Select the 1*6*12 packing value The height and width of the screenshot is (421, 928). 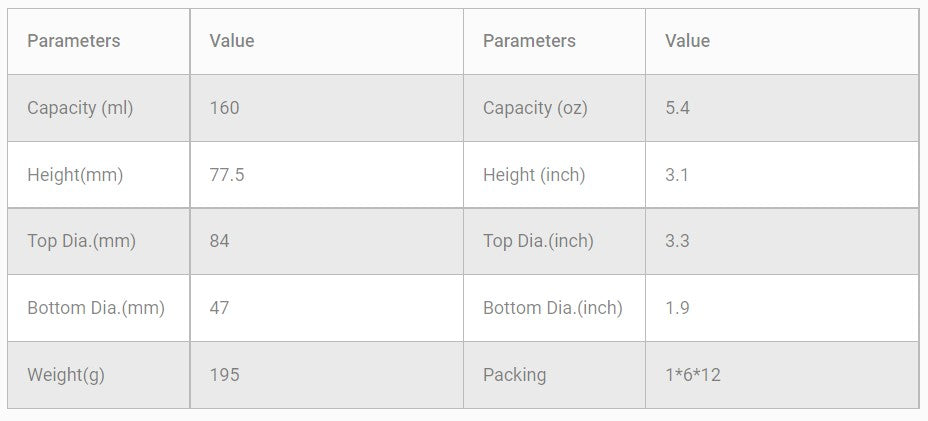point(693,375)
